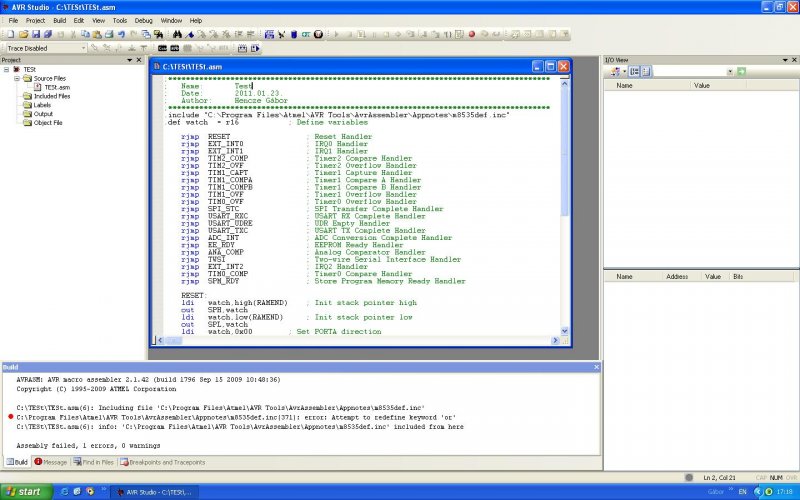This screenshot has width=800, height=500.
Task: Click the editor vertical scrollbar down arrow
Action: pos(564,331)
